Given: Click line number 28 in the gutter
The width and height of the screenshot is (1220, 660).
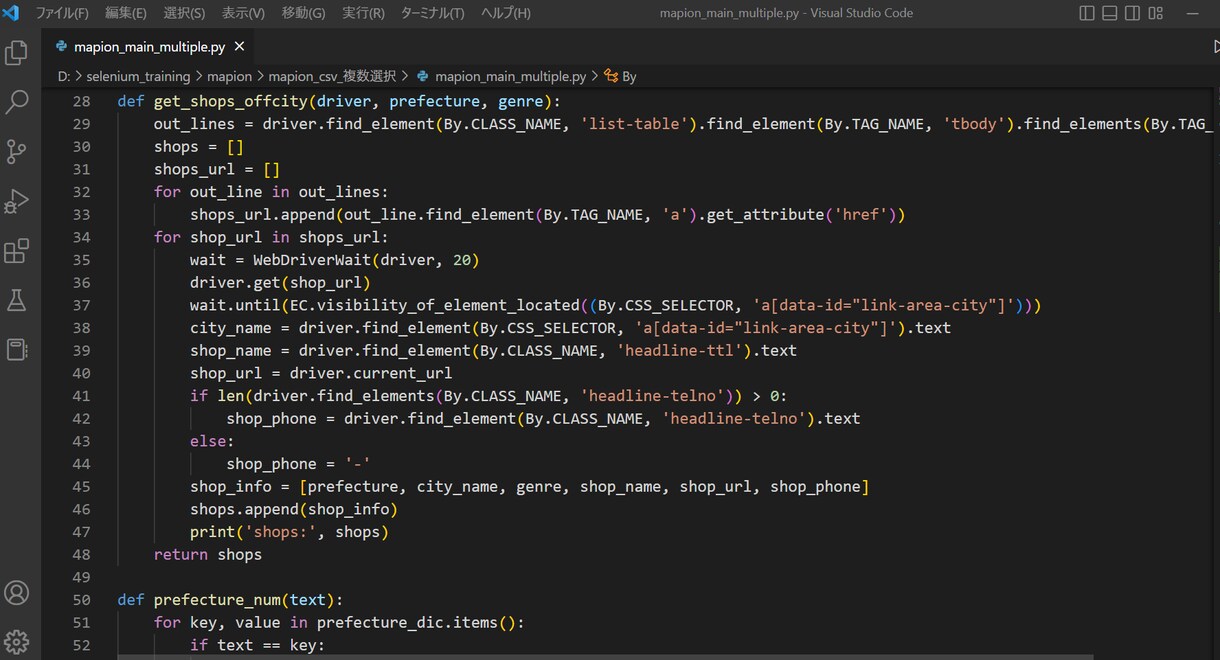Looking at the screenshot, I should tap(81, 101).
